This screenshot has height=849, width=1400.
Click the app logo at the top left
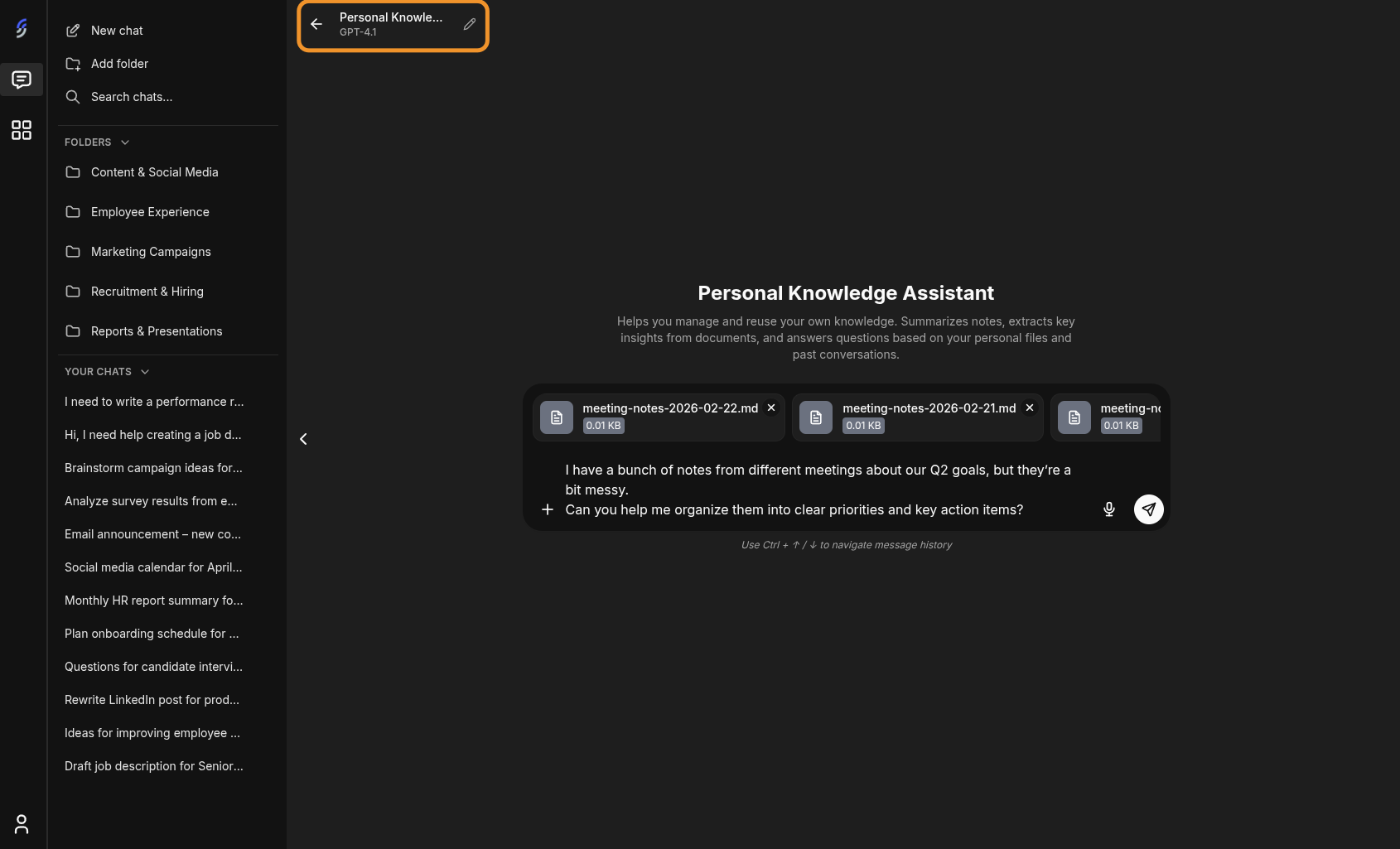[22, 27]
